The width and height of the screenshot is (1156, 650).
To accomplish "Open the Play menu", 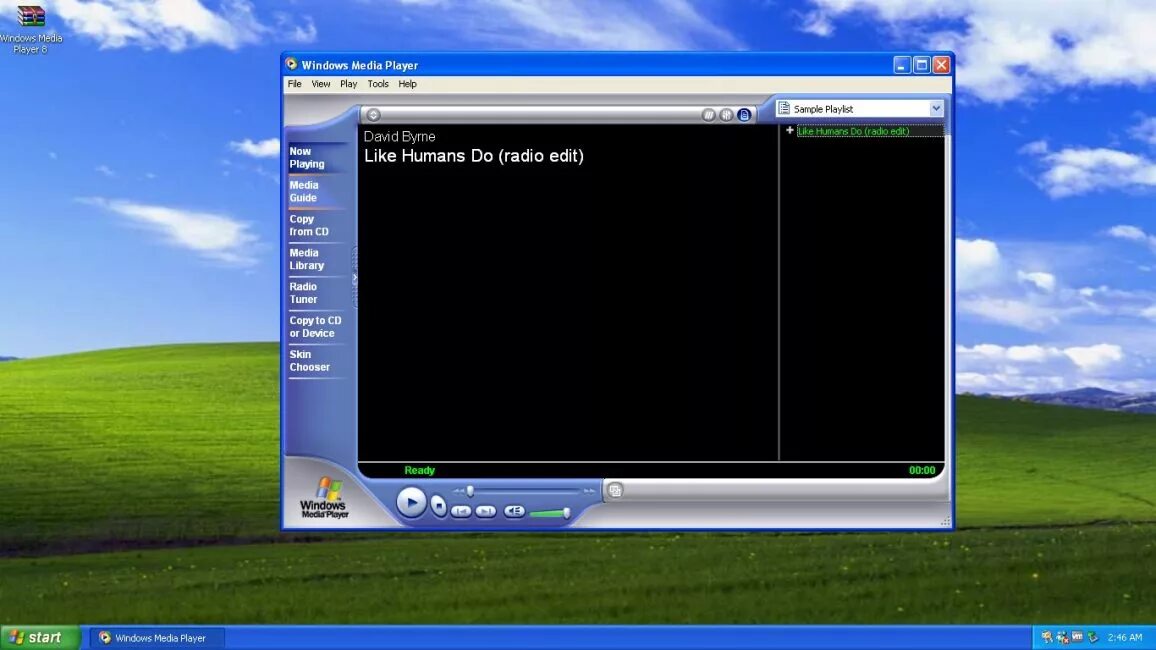I will coord(349,84).
